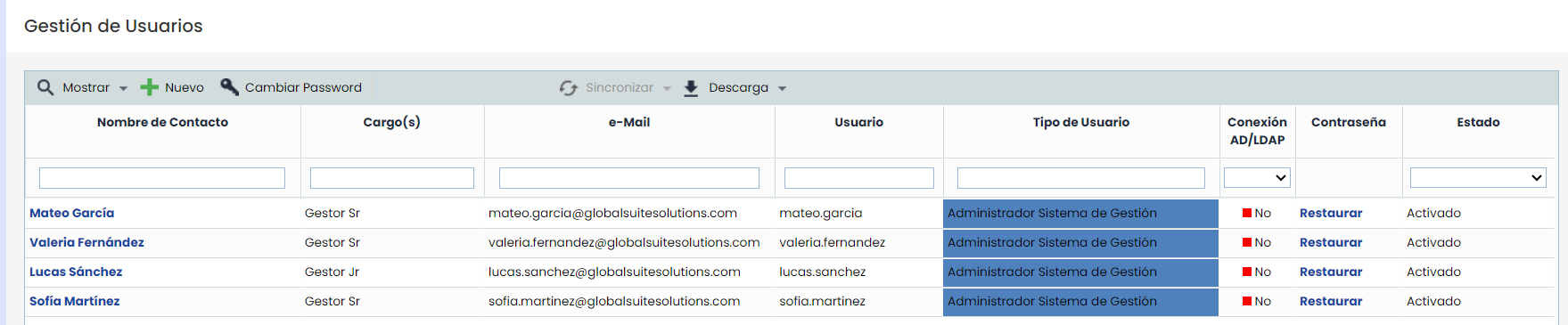This screenshot has width=1568, height=325.
Task: Expand the Descarga dropdown arrow
Action: 782,88
